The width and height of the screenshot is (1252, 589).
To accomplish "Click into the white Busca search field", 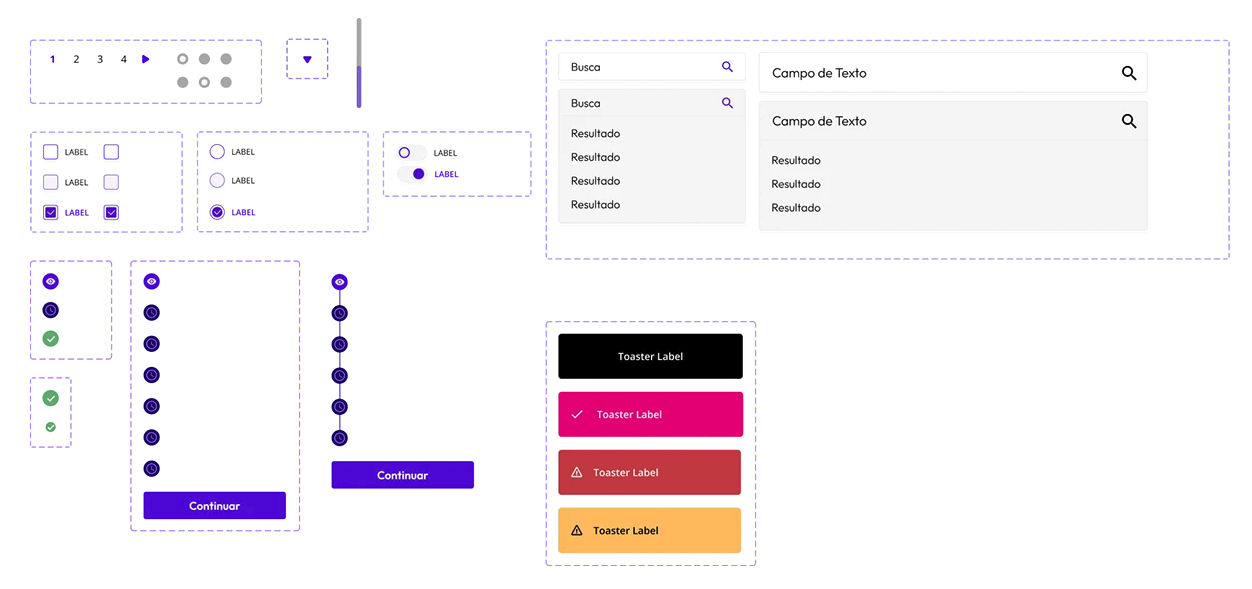I will pos(651,67).
